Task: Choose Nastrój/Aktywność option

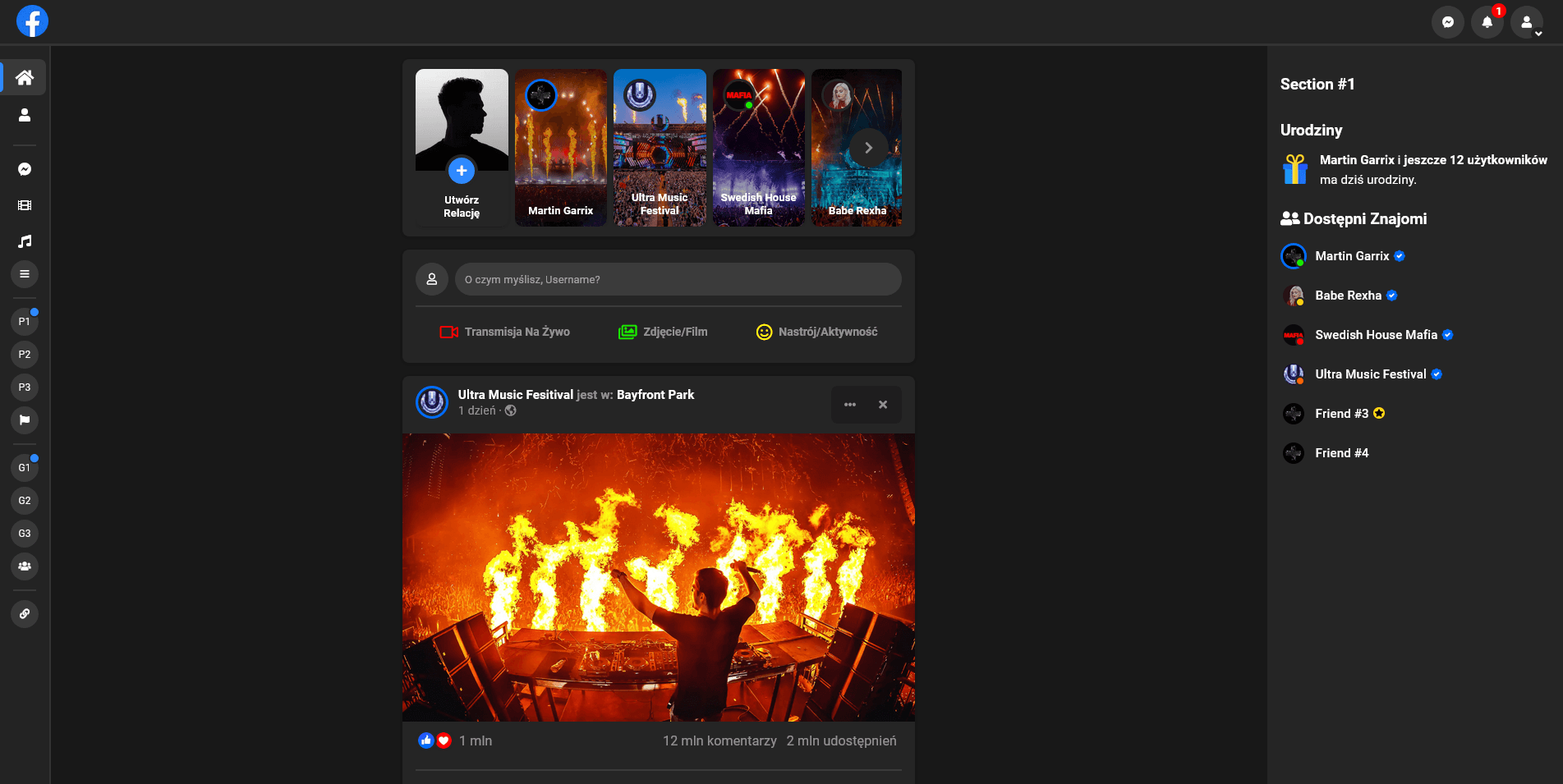Action: pyautogui.click(x=816, y=332)
